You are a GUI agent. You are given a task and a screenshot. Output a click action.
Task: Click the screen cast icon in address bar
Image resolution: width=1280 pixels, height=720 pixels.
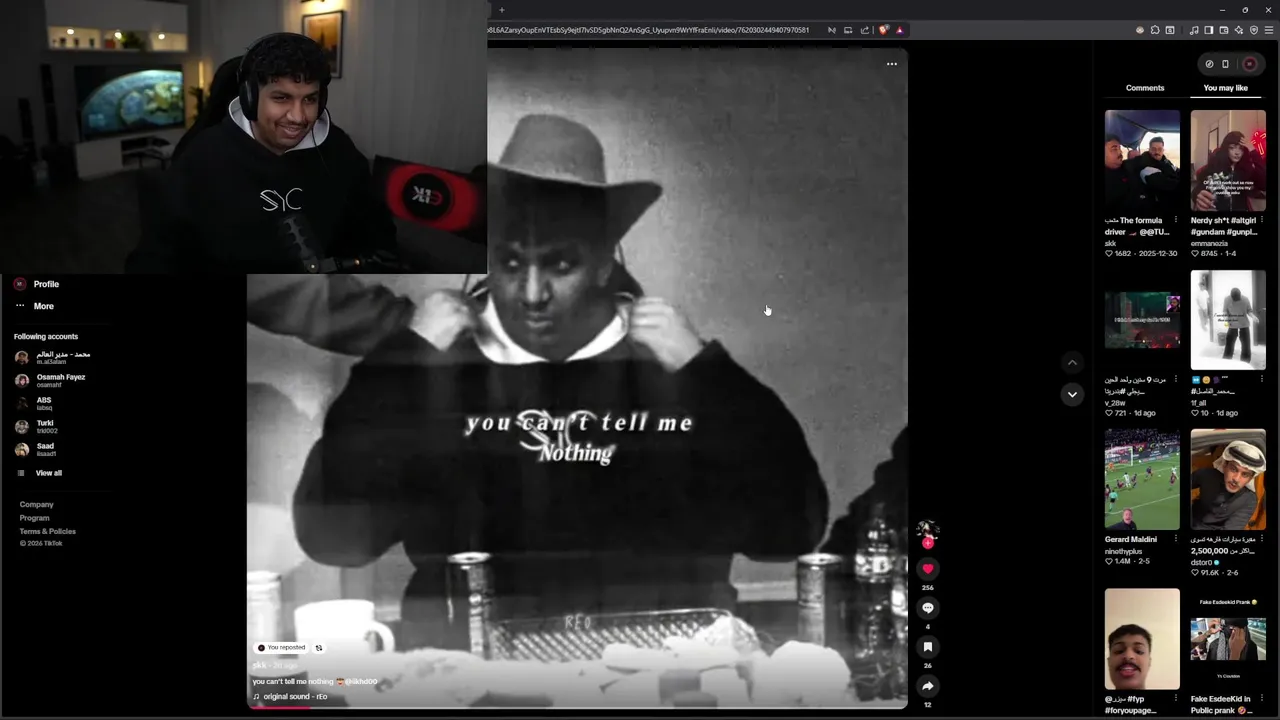pos(848,30)
